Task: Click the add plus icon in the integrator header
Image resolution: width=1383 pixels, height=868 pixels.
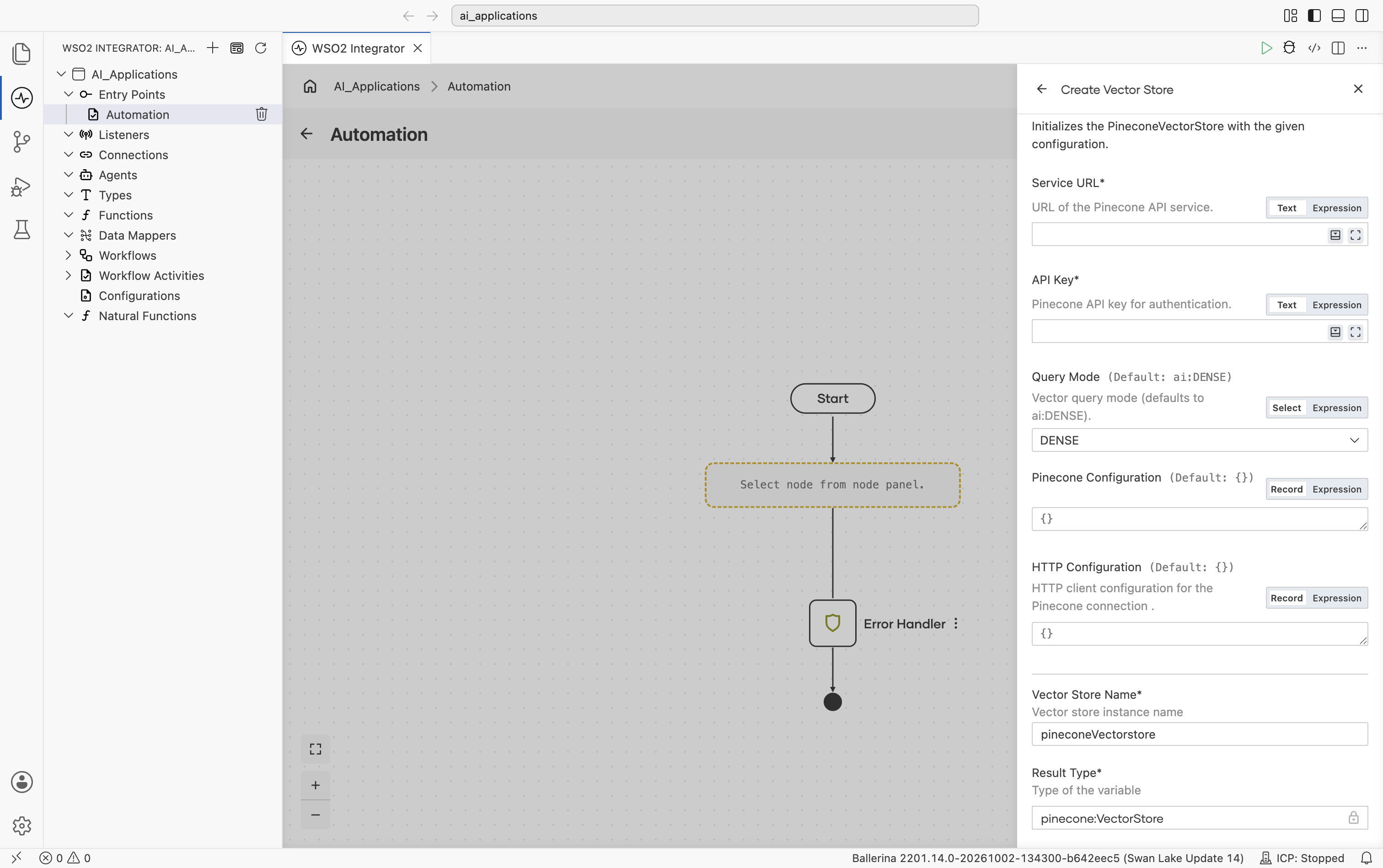Action: click(x=212, y=48)
